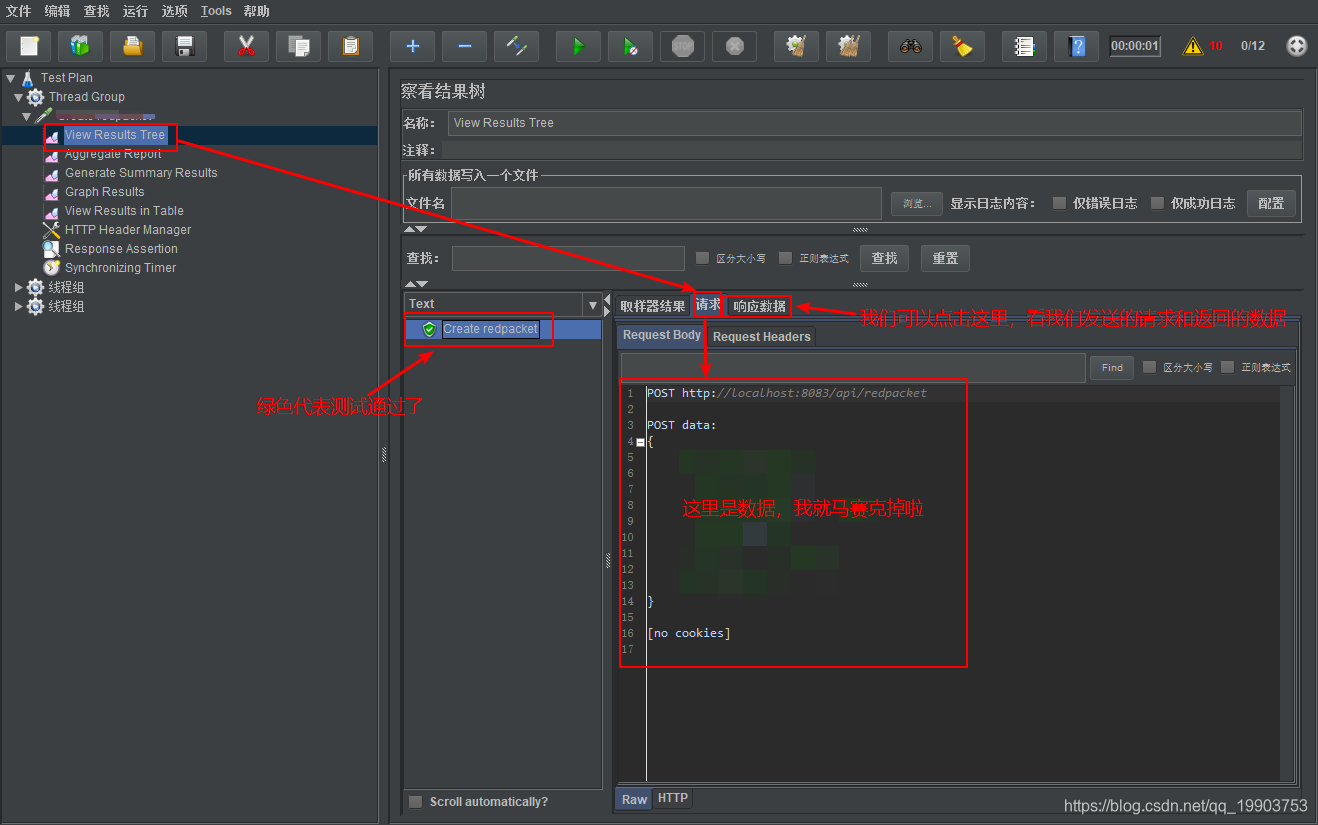Click the 查找 search button
Screen dimensions: 1318x825
884,258
